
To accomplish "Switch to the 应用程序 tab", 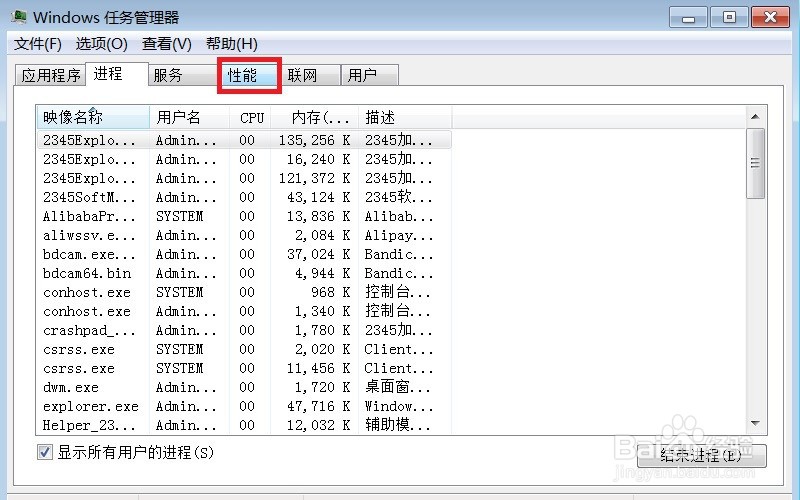I will [x=51, y=76].
